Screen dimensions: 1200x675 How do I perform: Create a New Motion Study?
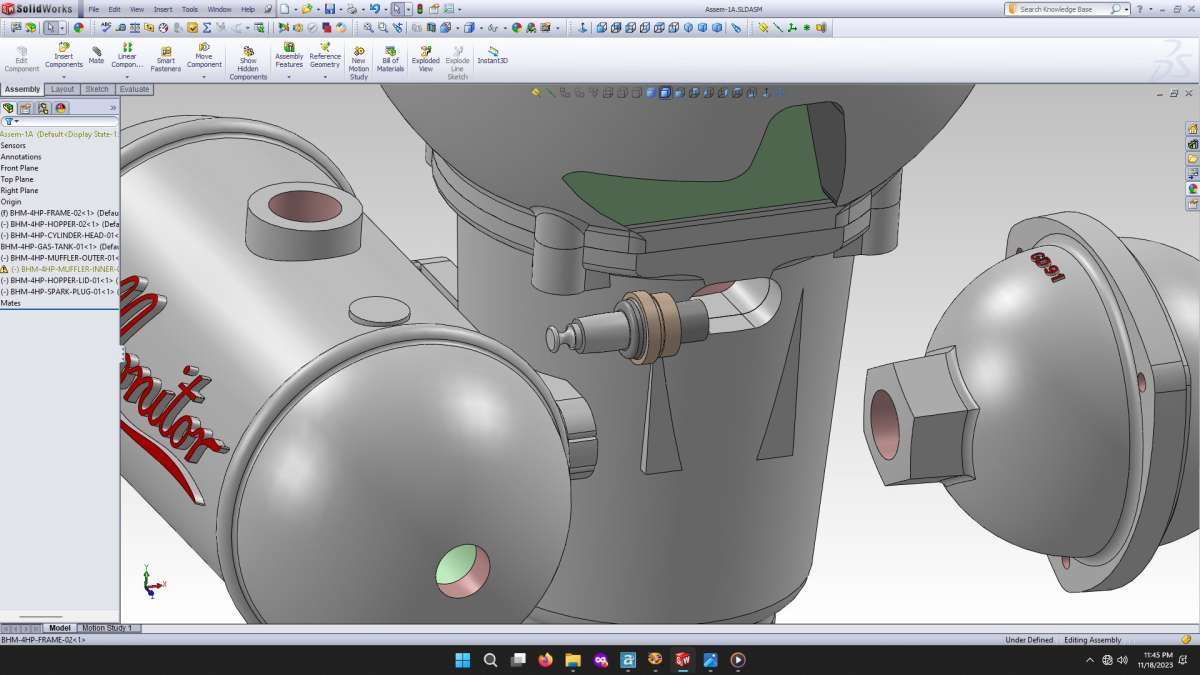[x=359, y=63]
